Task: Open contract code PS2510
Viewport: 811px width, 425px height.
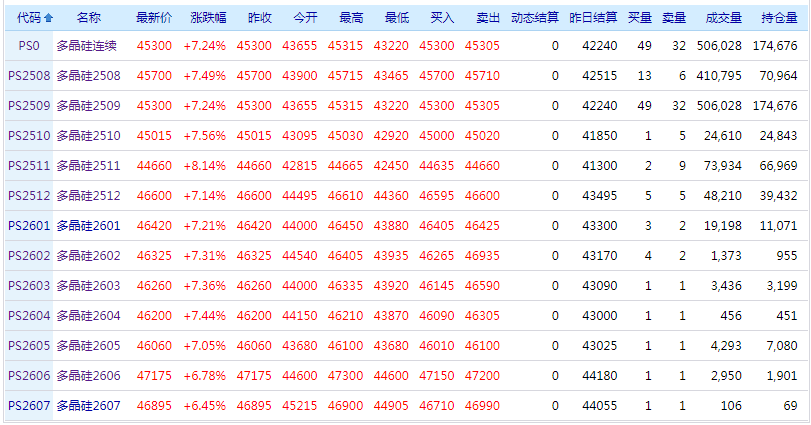Action: coord(29,135)
